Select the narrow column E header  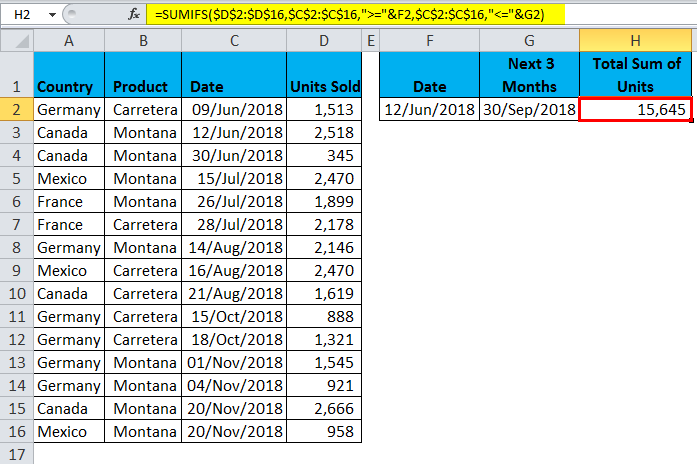coord(371,40)
